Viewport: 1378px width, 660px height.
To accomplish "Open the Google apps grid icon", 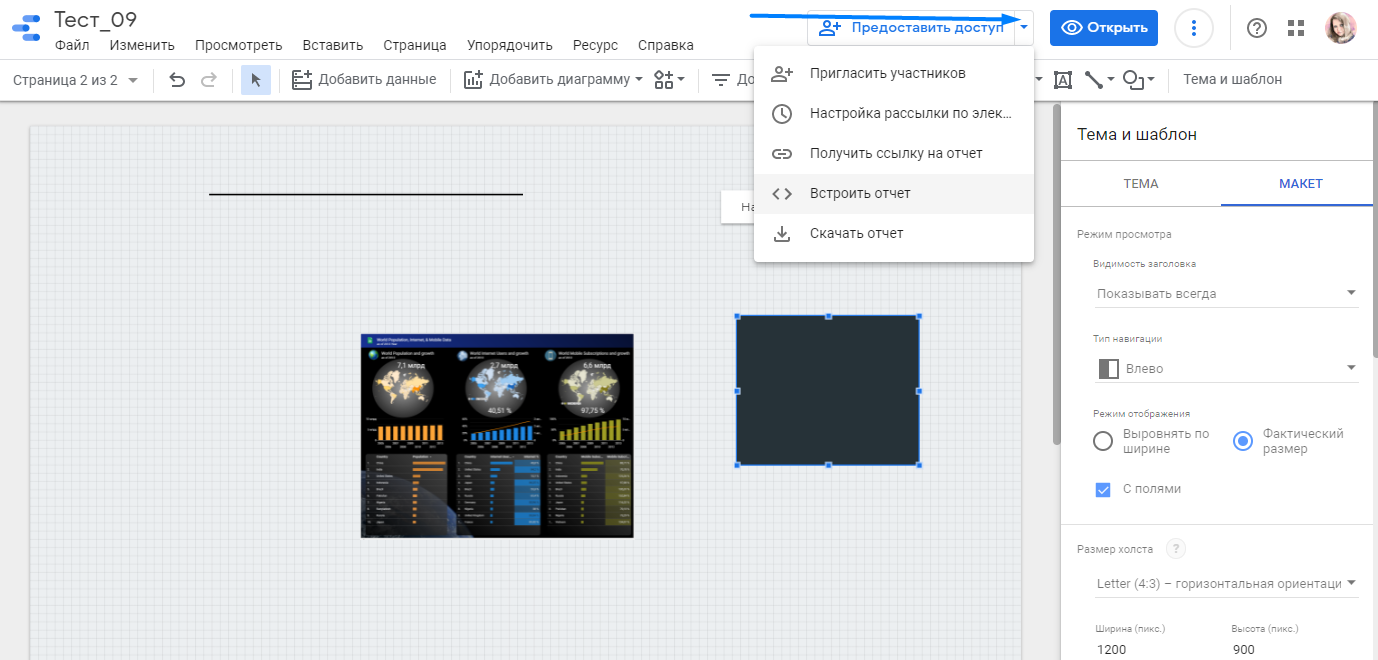I will pos(1296,28).
